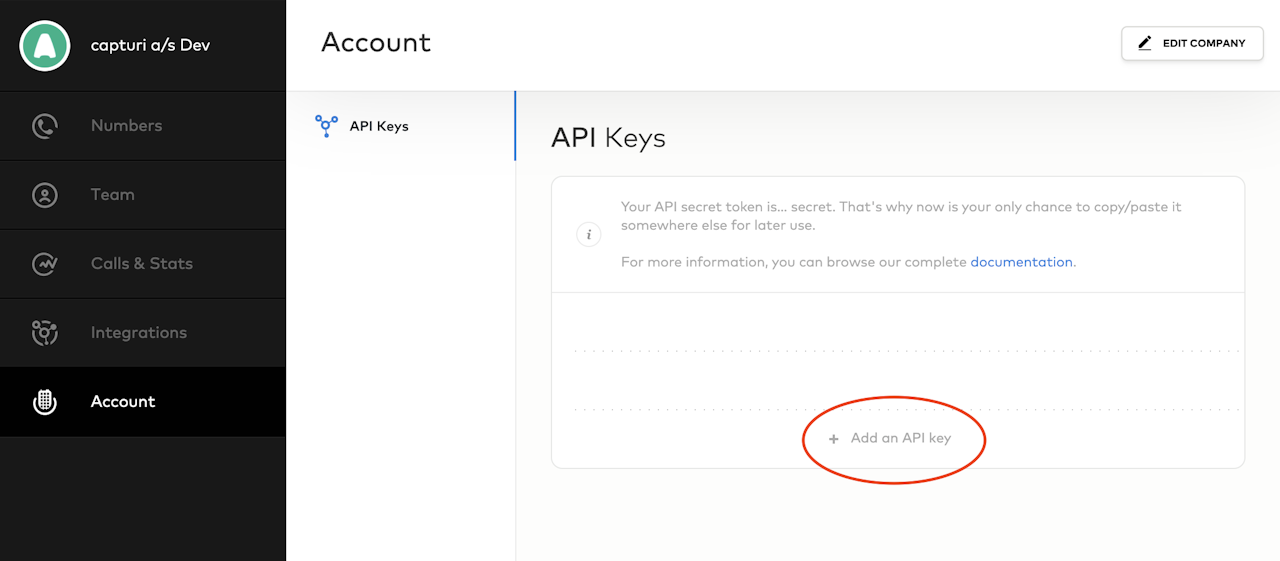
Task: Click the pencil icon on Edit Company
Action: (1144, 43)
